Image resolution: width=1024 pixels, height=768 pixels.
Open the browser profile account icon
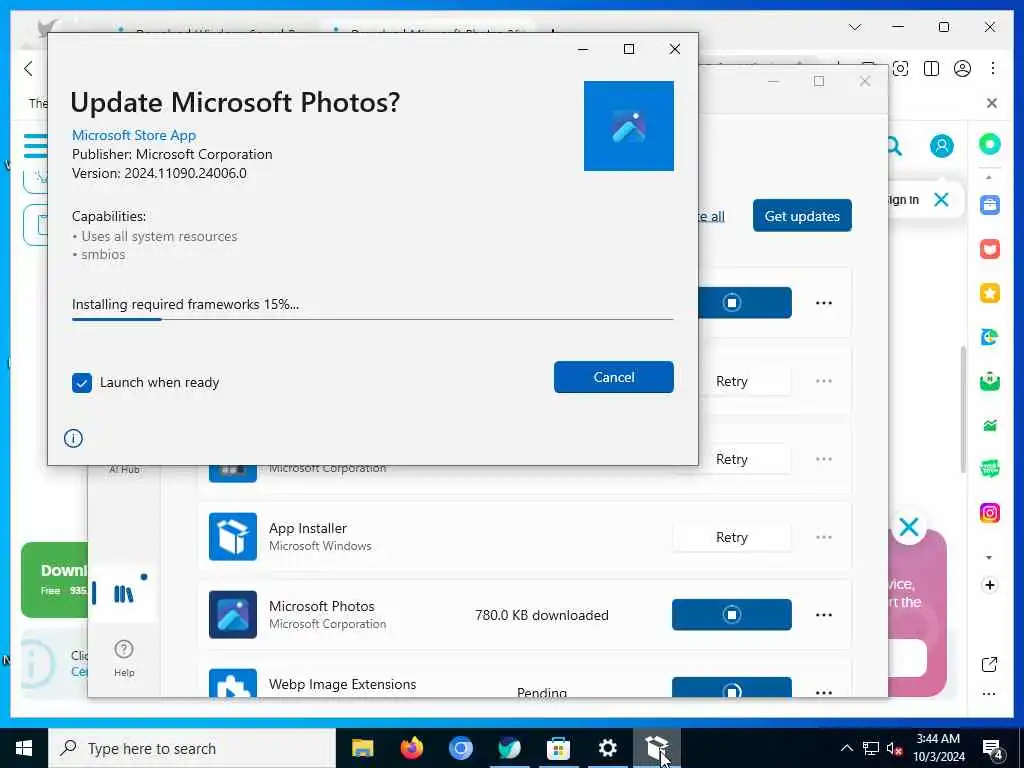962,69
